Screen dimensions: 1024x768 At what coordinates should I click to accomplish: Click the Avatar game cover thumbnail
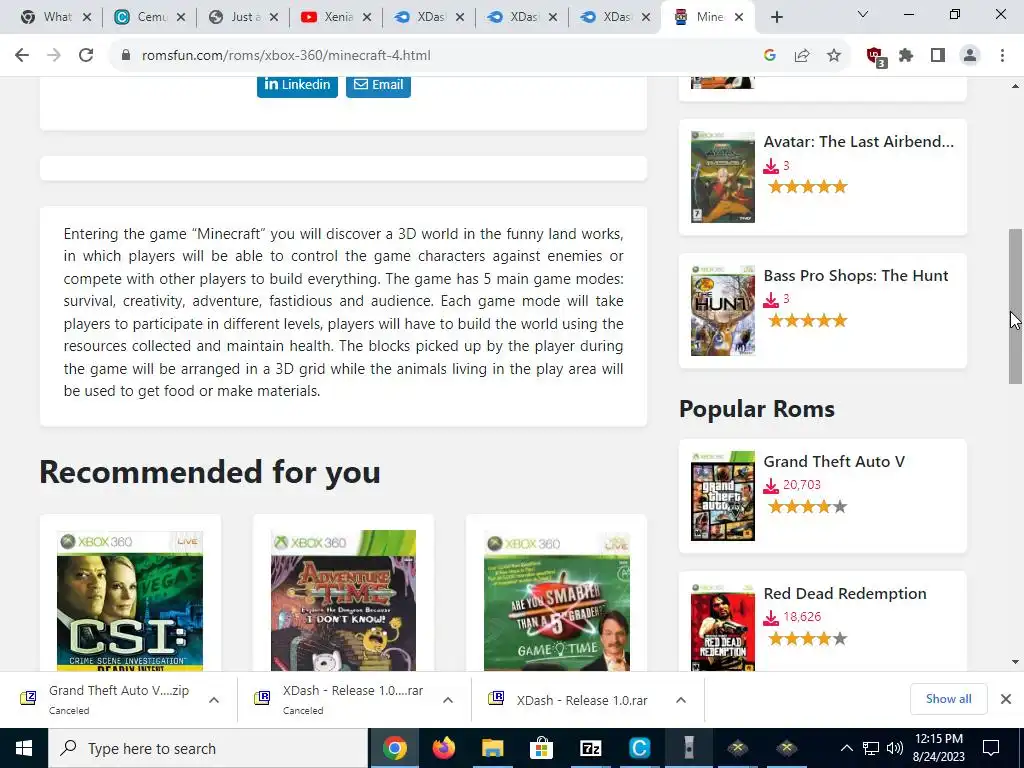[723, 177]
